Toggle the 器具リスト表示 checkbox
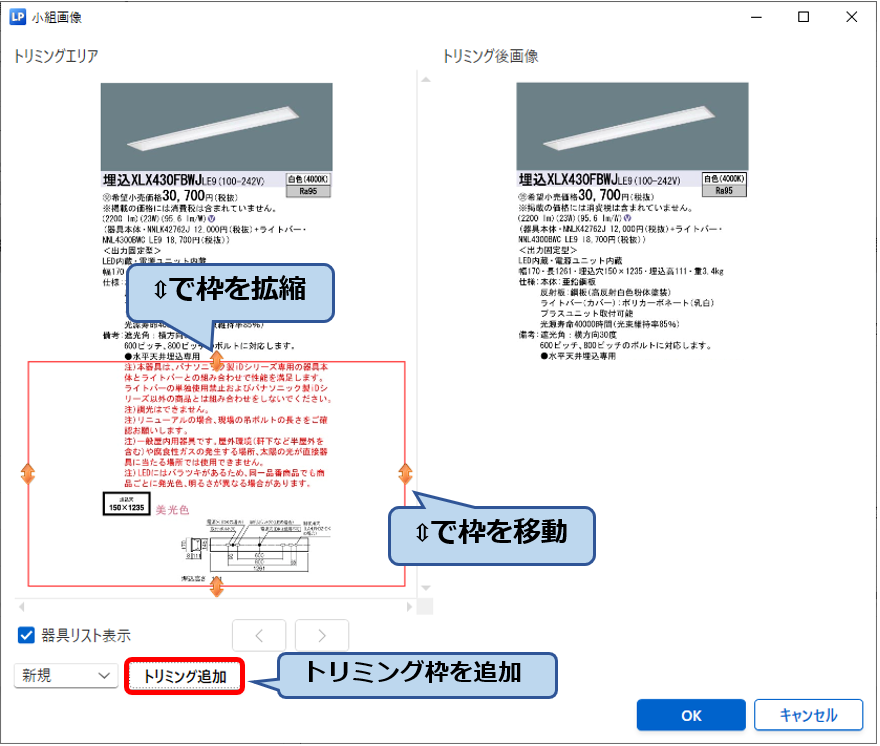Image resolution: width=880 pixels, height=746 pixels. (27, 635)
